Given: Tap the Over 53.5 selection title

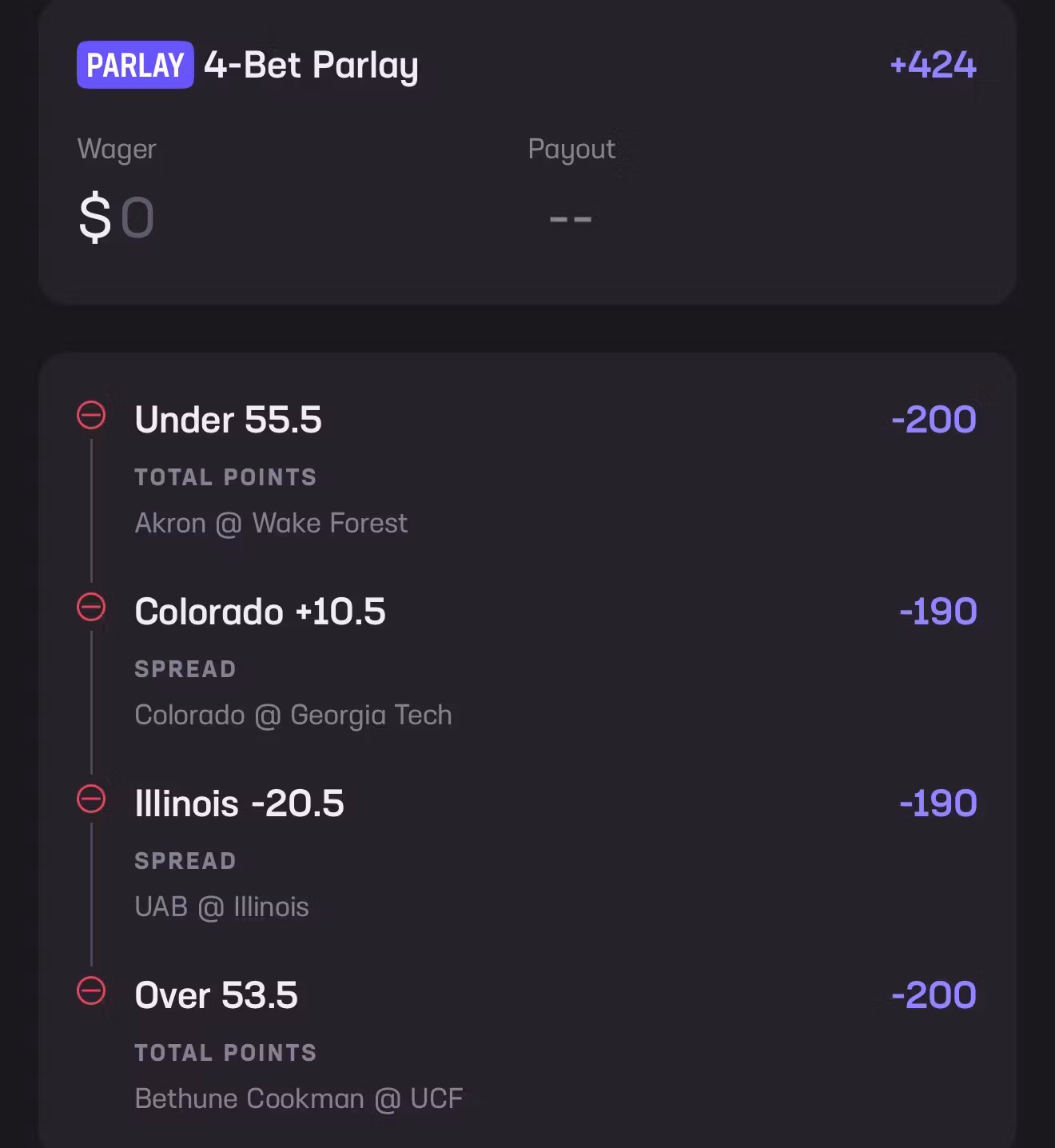Looking at the screenshot, I should pyautogui.click(x=216, y=995).
